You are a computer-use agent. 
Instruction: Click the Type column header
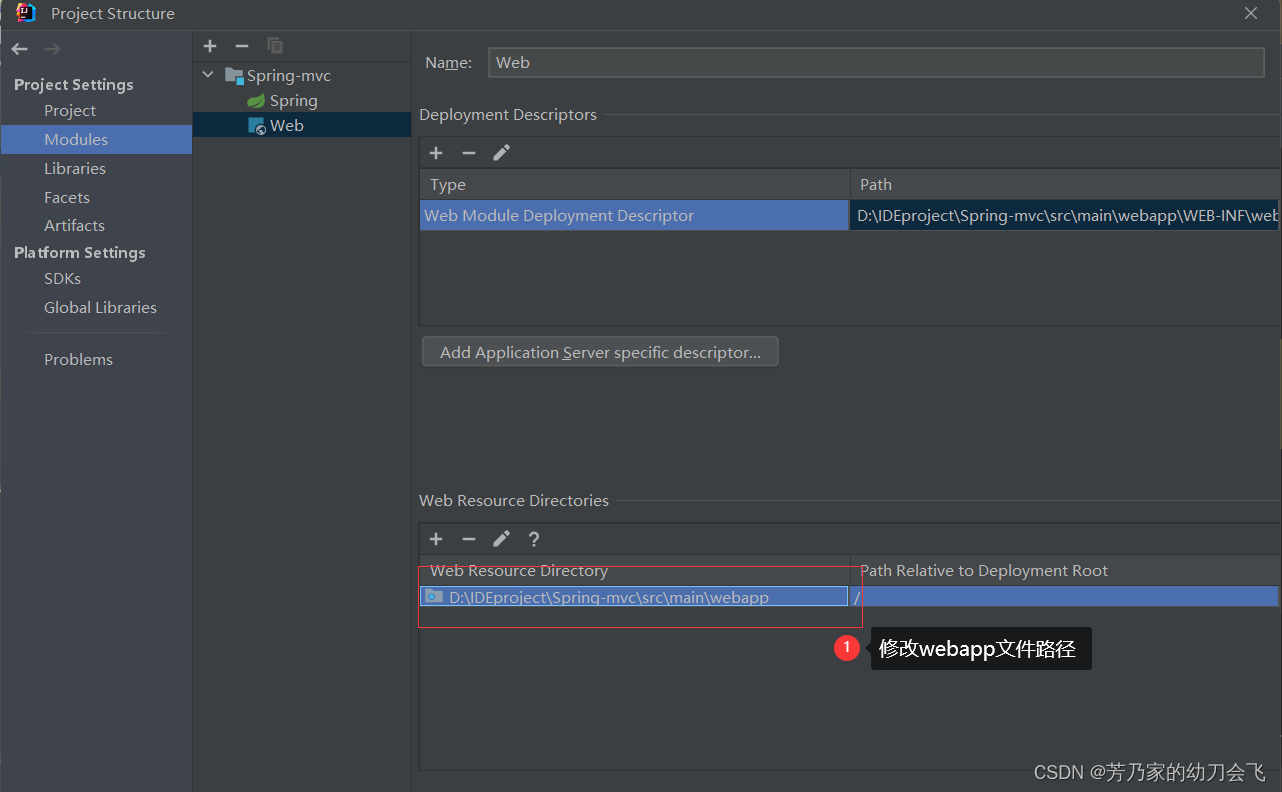635,184
